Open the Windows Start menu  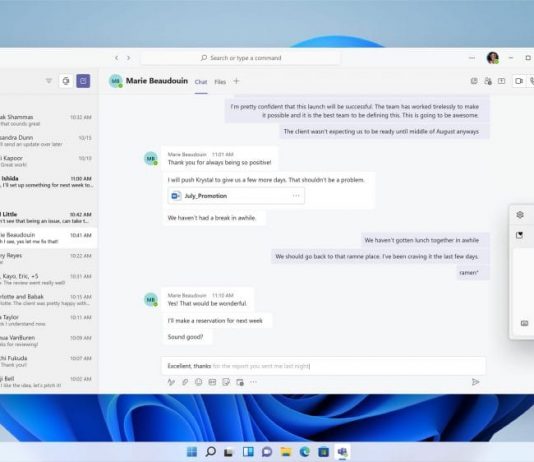click(x=192, y=452)
